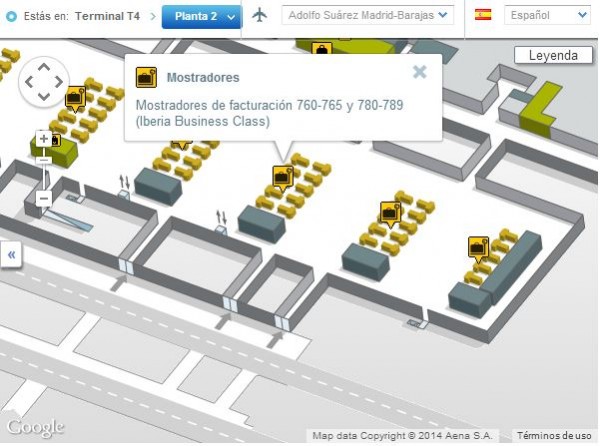Expand the side panel with double-chevron
This screenshot has width=600, height=446.
tap(11, 255)
